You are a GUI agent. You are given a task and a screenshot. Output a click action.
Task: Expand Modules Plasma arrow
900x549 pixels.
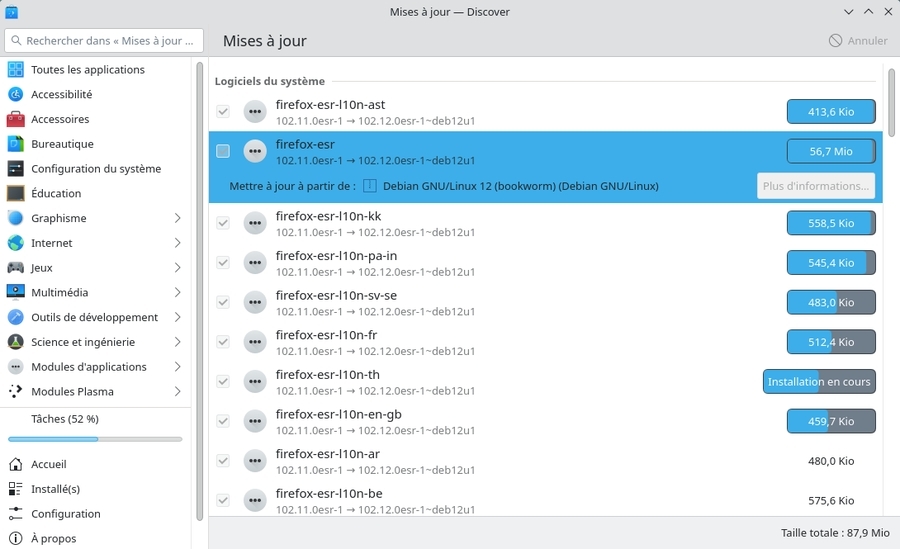pyautogui.click(x=177, y=391)
